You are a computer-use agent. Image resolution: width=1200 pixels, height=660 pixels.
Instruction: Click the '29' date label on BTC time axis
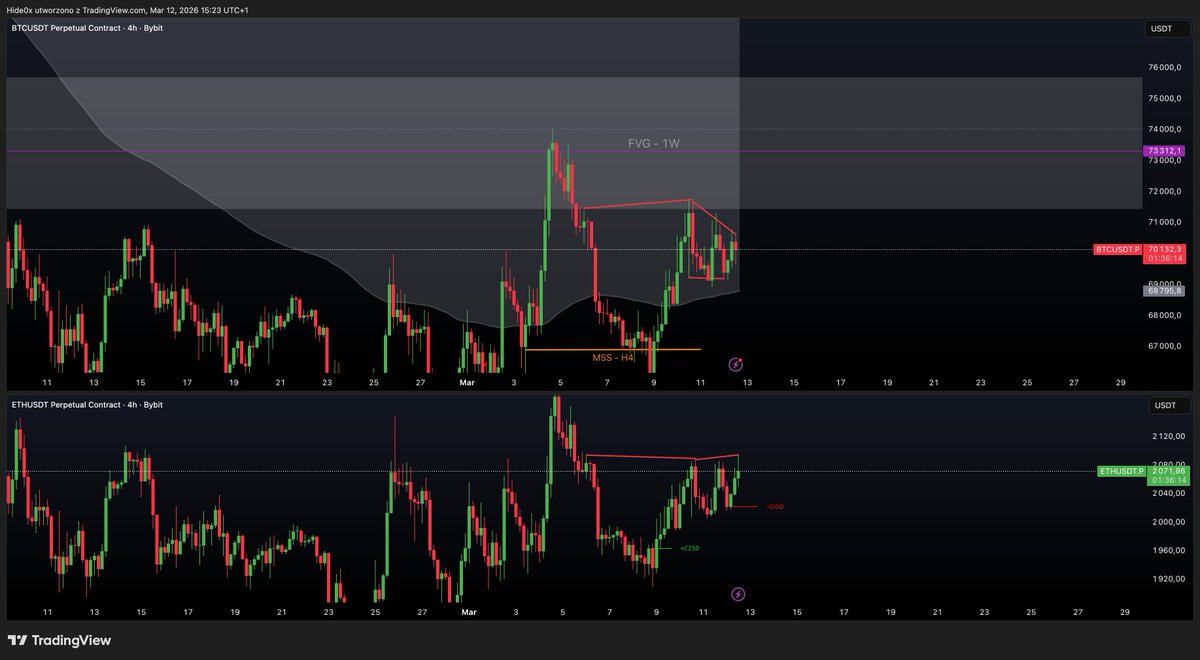click(1121, 382)
